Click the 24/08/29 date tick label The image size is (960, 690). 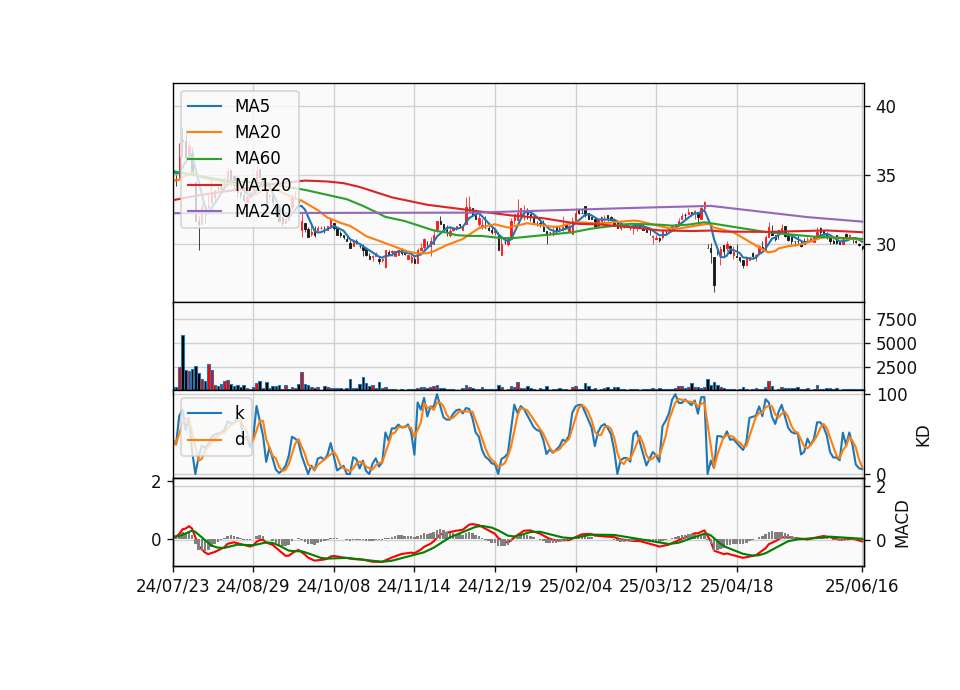(253, 586)
